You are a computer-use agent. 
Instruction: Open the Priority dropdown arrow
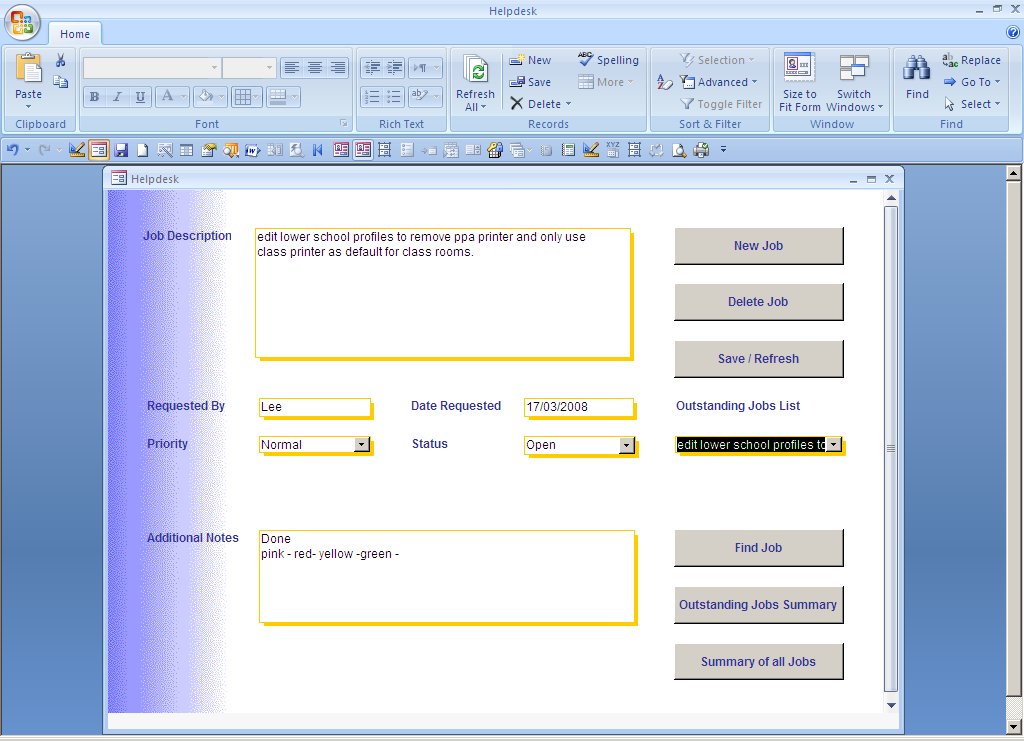coord(361,445)
